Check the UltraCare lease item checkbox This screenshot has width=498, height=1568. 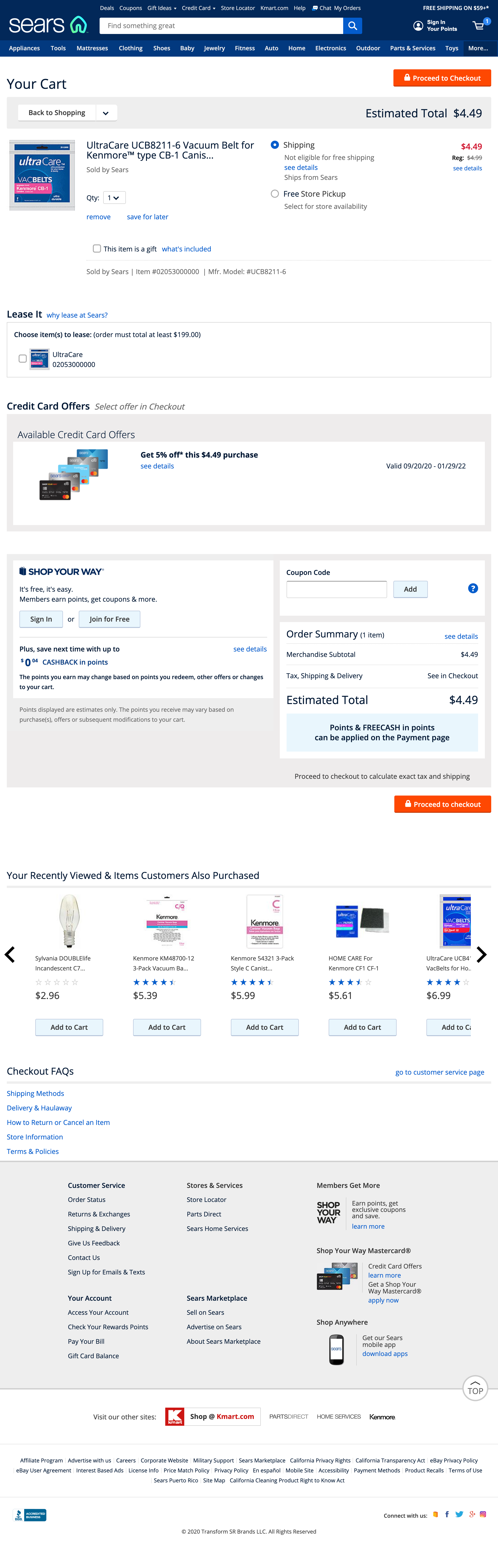click(22, 359)
